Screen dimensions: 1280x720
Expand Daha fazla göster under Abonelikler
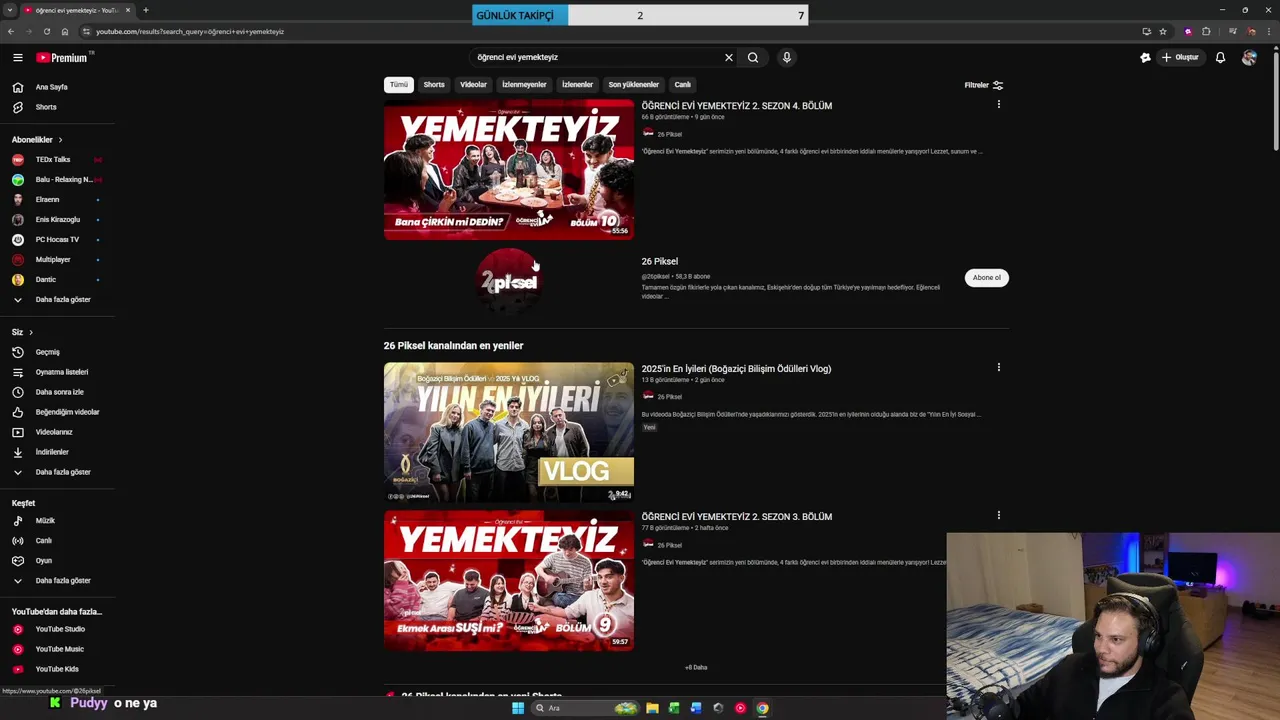pos(62,300)
